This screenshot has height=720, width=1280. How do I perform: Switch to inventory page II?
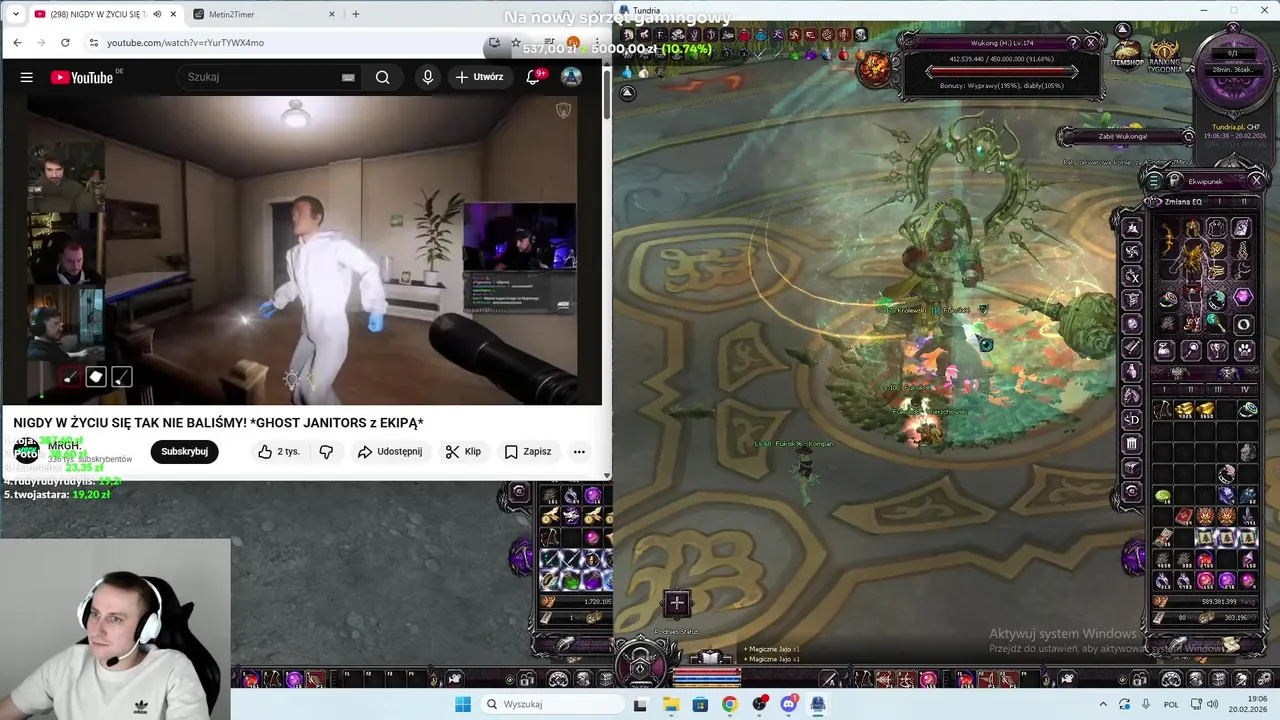tap(1191, 390)
